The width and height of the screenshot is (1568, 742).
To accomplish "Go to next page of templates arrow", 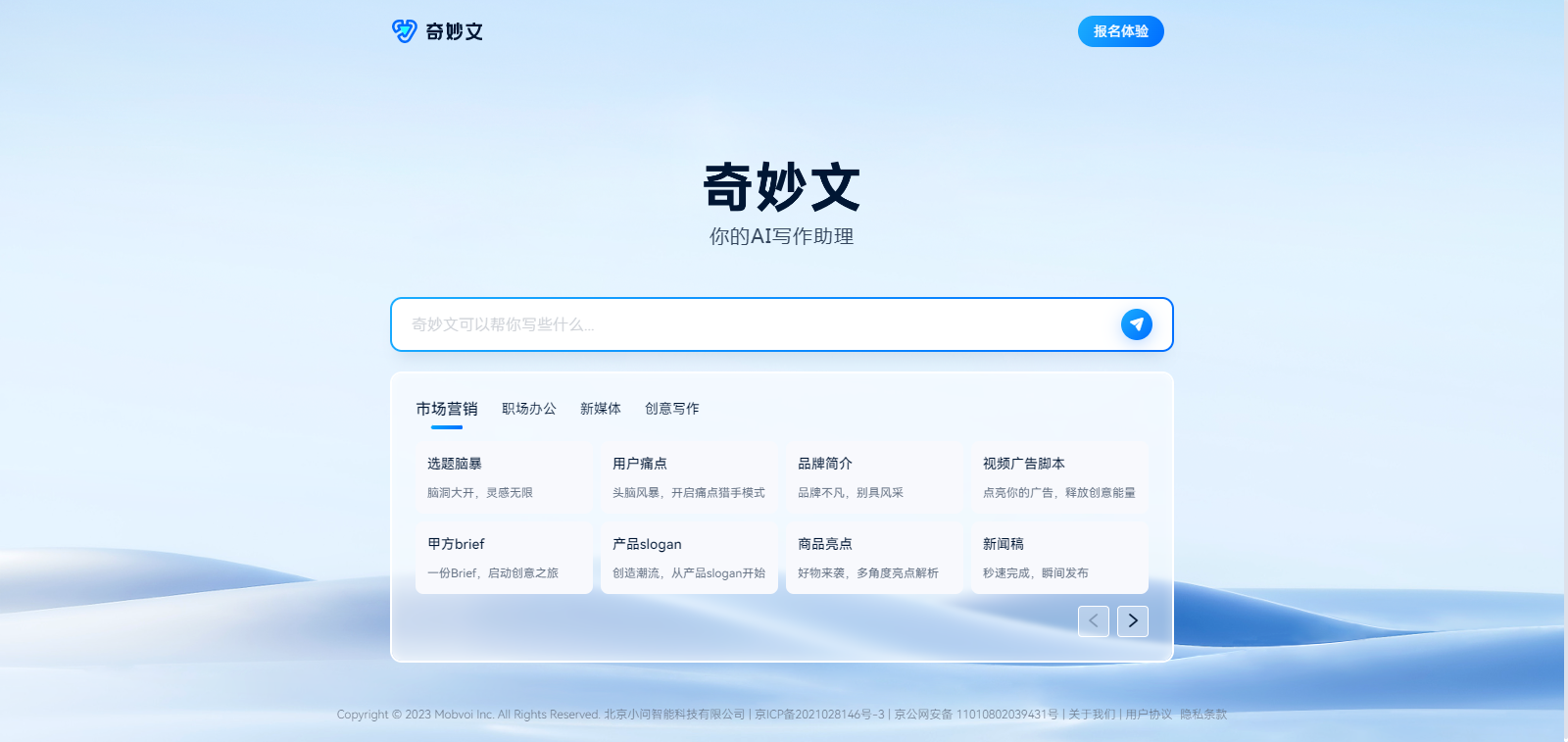I will [x=1133, y=620].
